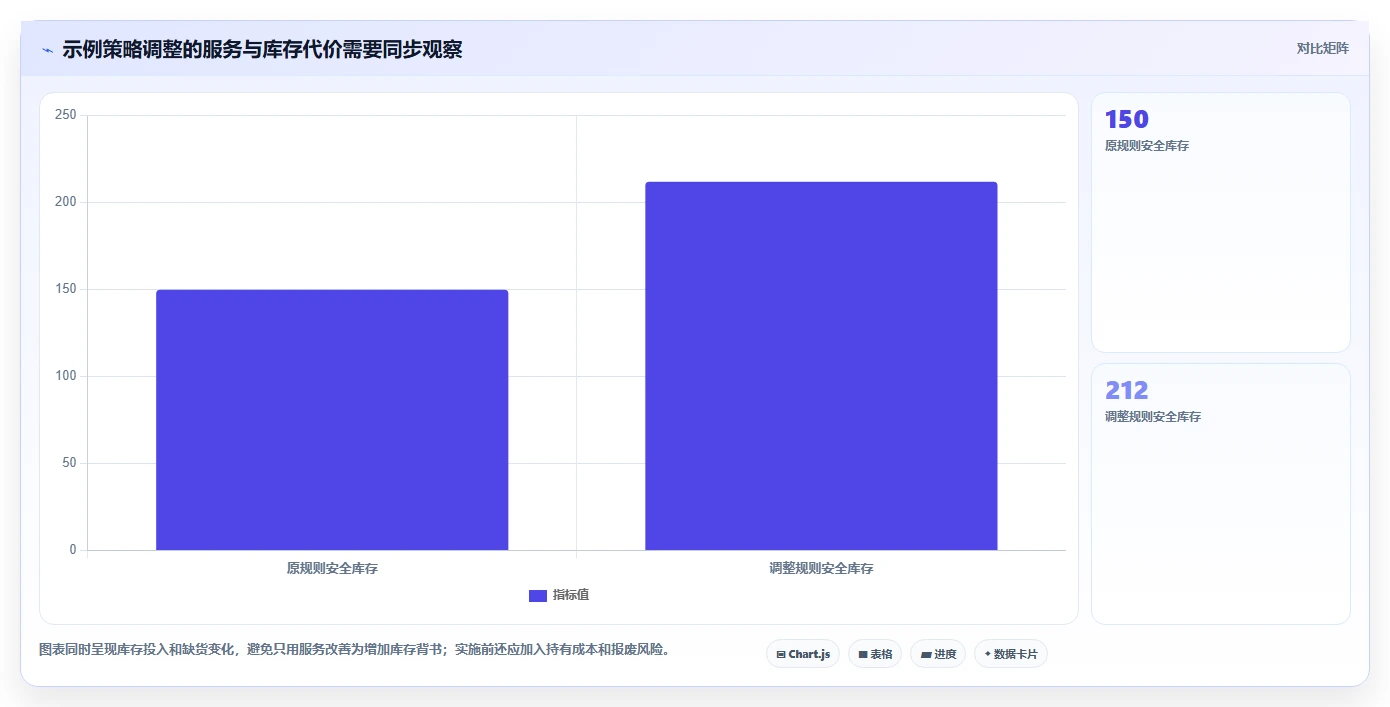This screenshot has height=707, width=1390.
Task: Click 调整规则安全库存 caption in stat card
Action: pyautogui.click(x=1153, y=417)
